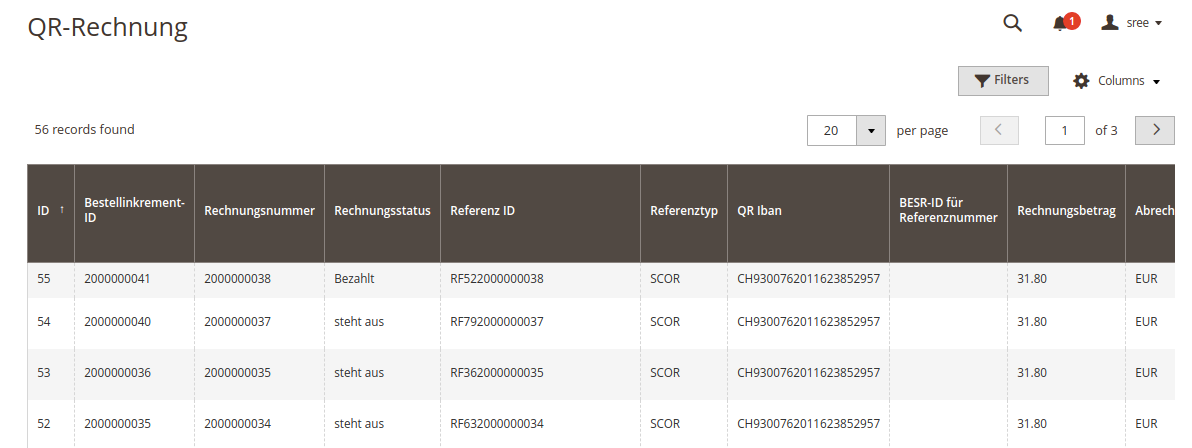The width and height of the screenshot is (1192, 448).
Task: Open the Filters panel
Action: [x=1003, y=81]
